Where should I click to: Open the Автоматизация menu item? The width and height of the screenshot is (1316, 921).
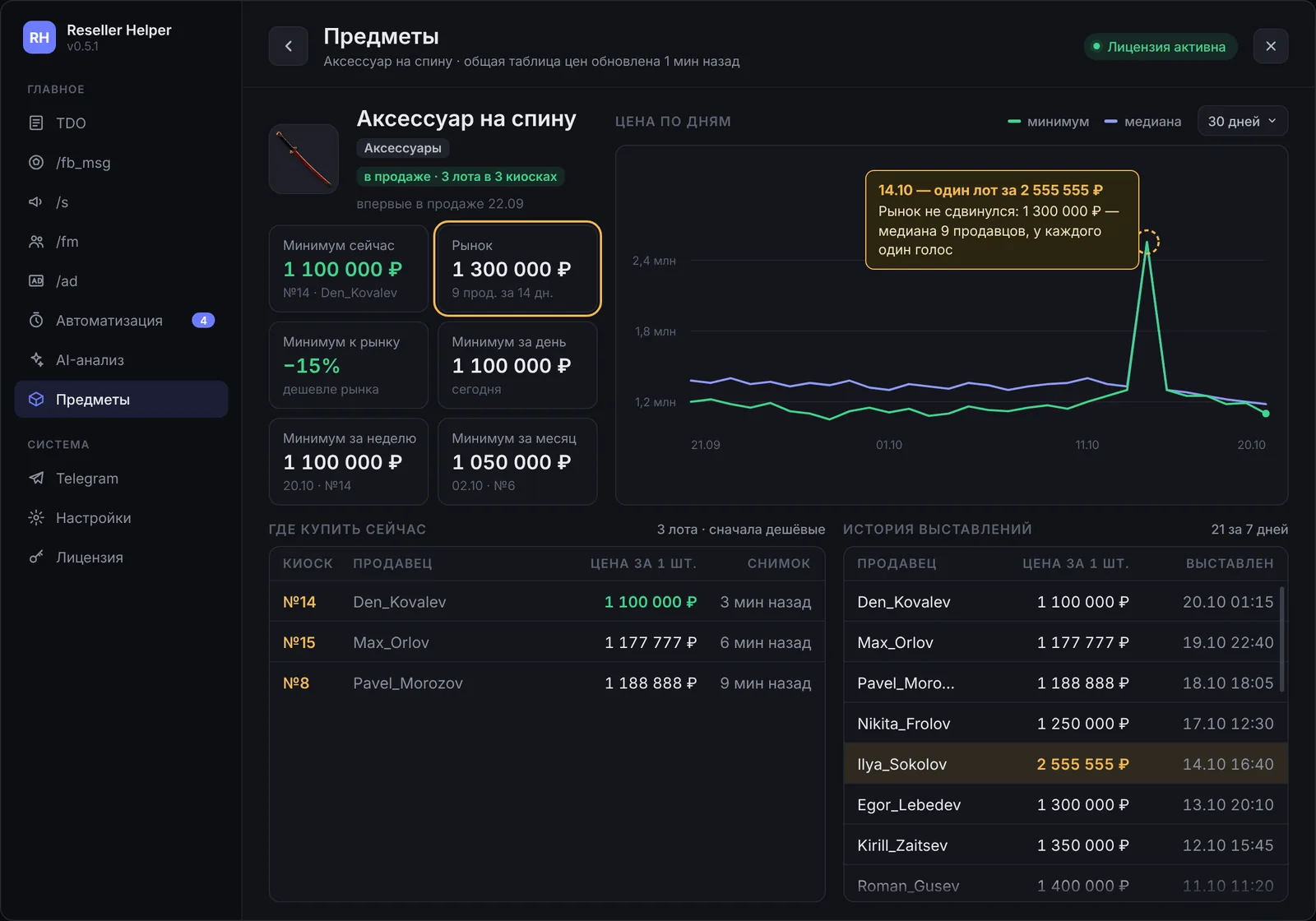pos(122,321)
